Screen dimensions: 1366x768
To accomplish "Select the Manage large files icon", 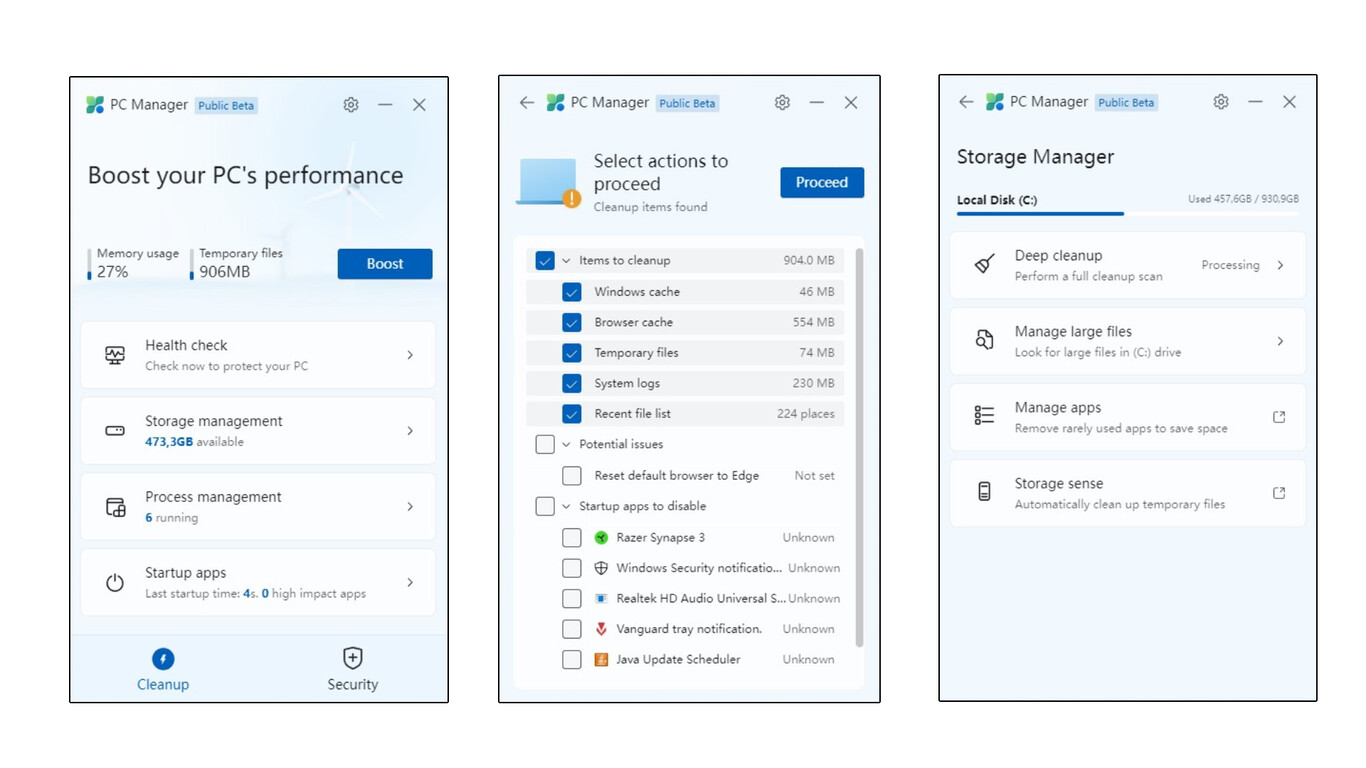I will coord(984,340).
